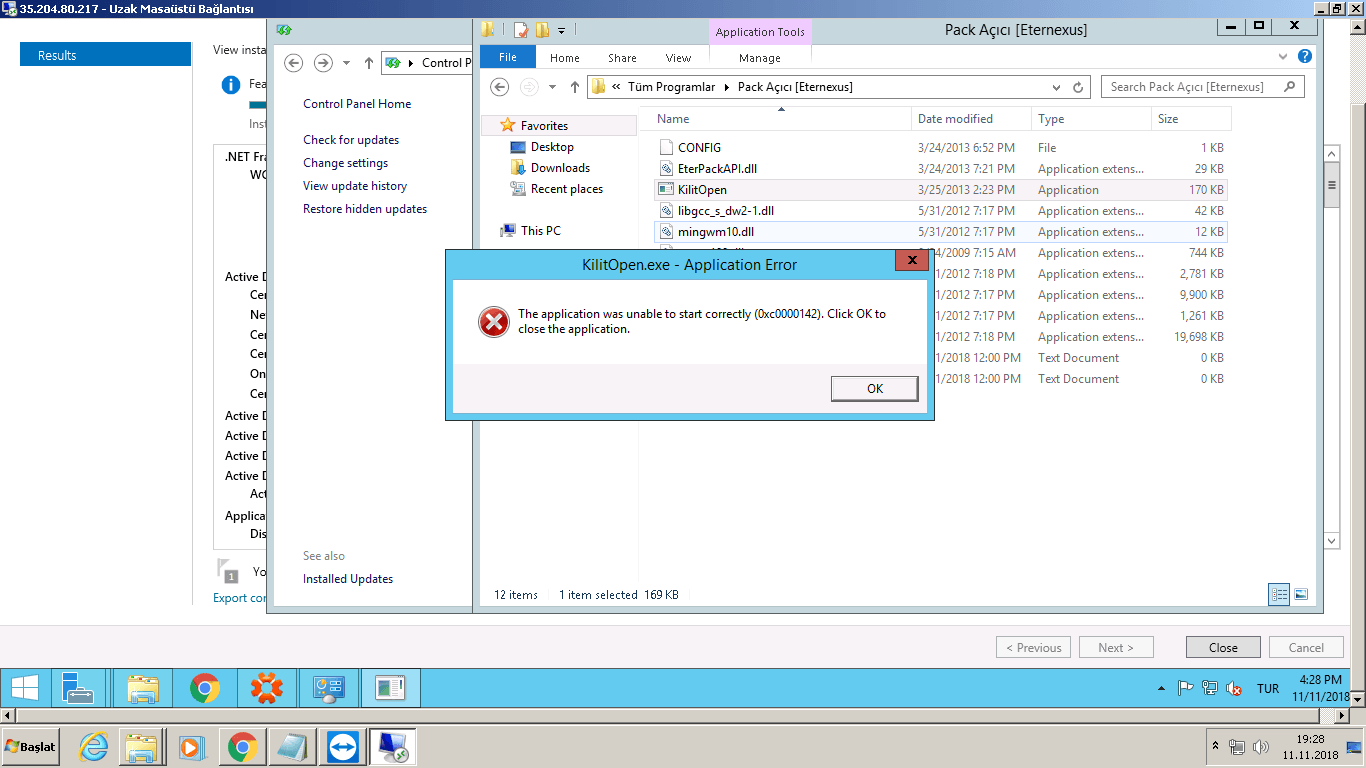Image resolution: width=1366 pixels, height=768 pixels.
Task: Refresh the Pack Açıcı folder view
Action: pyautogui.click(x=1077, y=87)
